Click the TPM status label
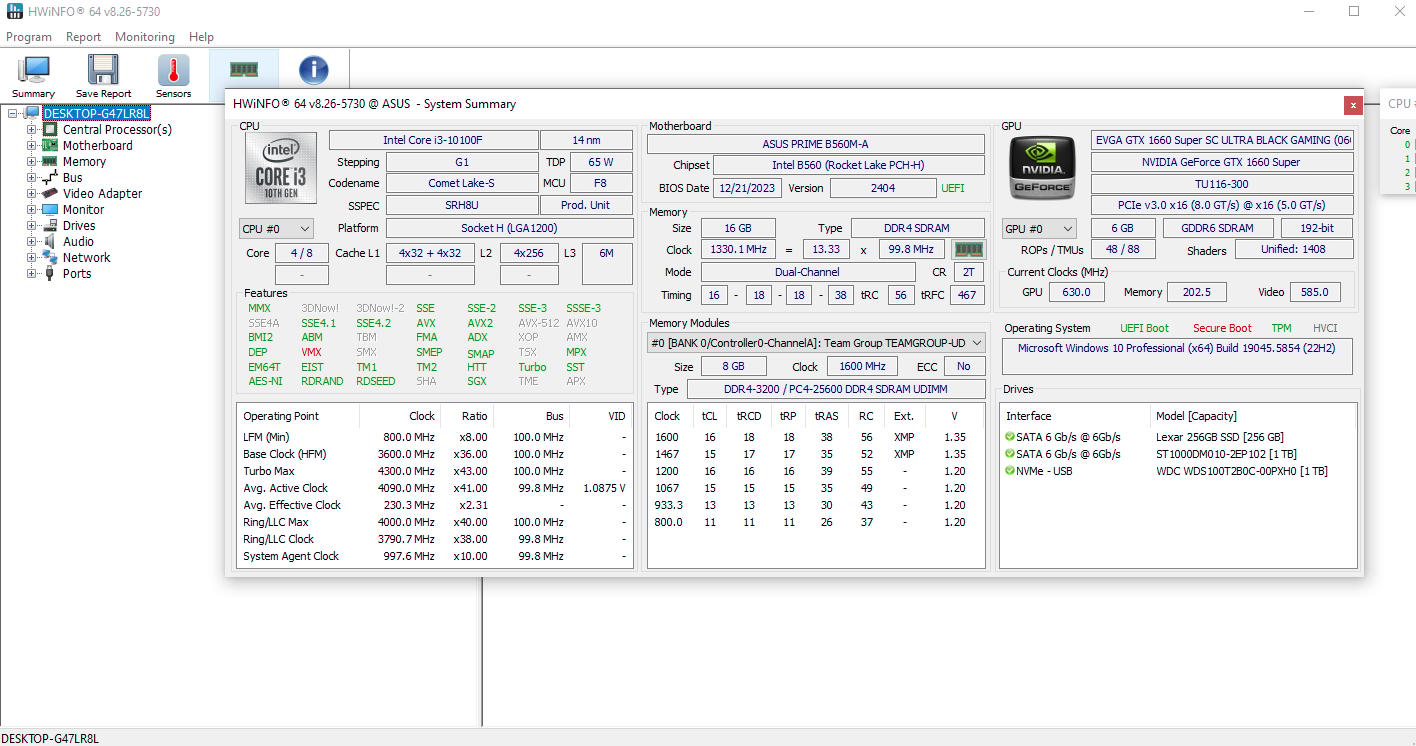The width and height of the screenshot is (1416, 746). pos(1281,328)
